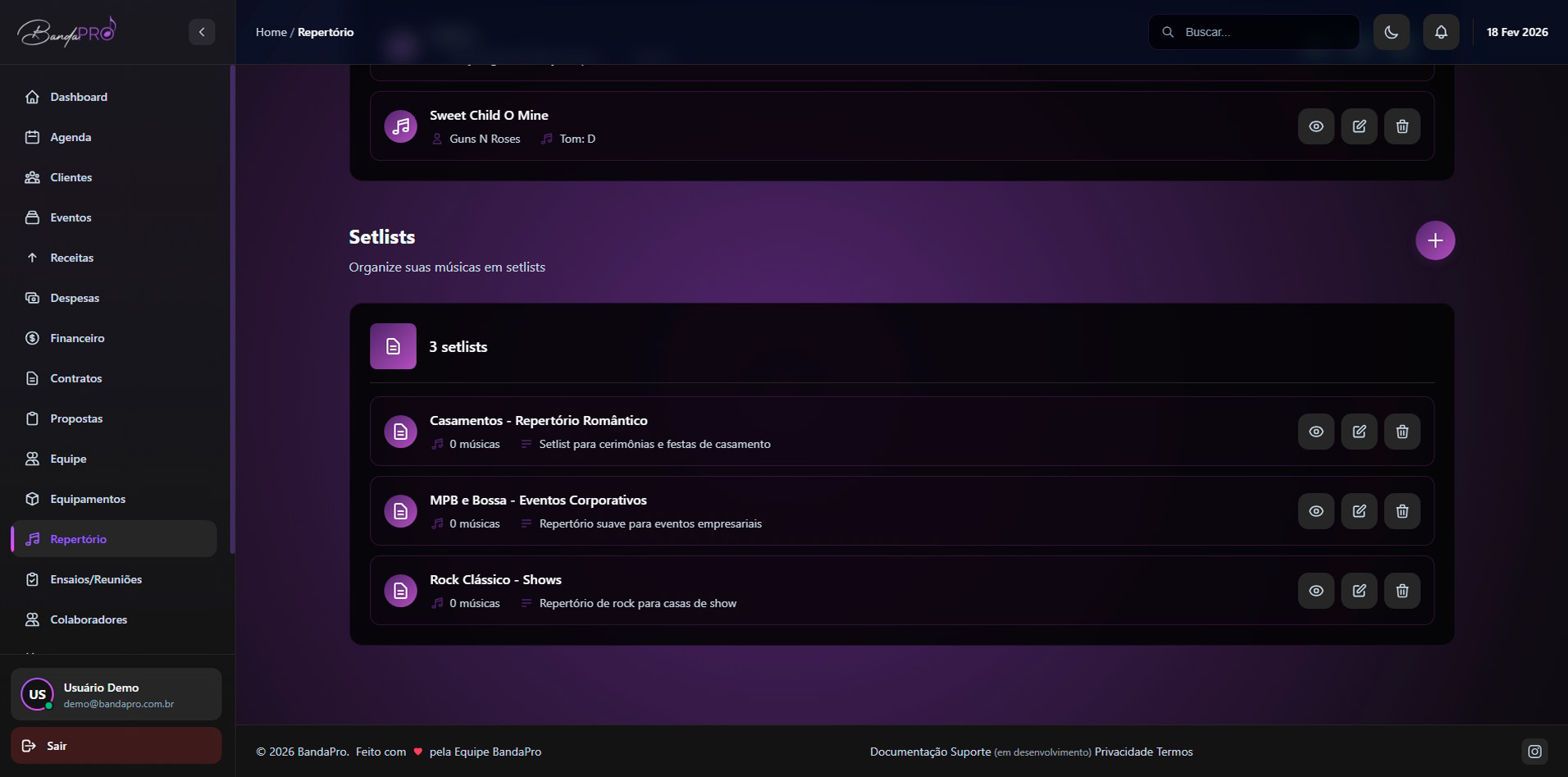
Task: Open Financeiro from the sidebar menu
Action: pyautogui.click(x=77, y=338)
